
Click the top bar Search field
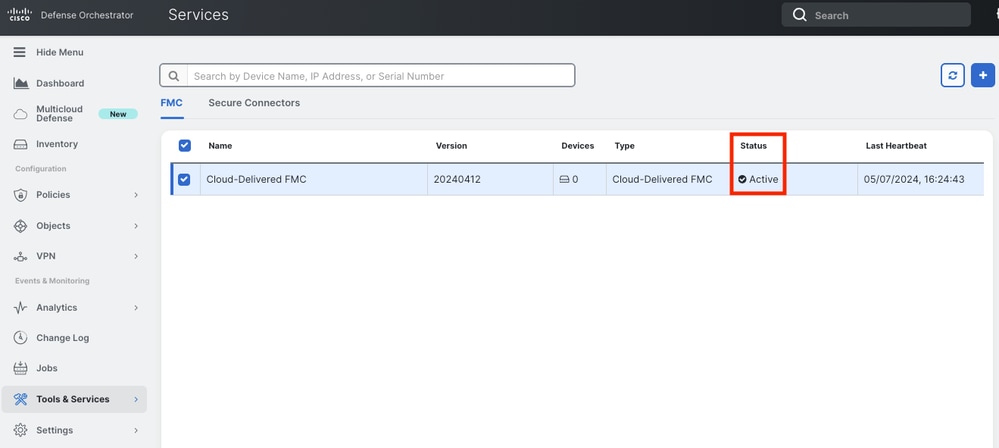[876, 15]
